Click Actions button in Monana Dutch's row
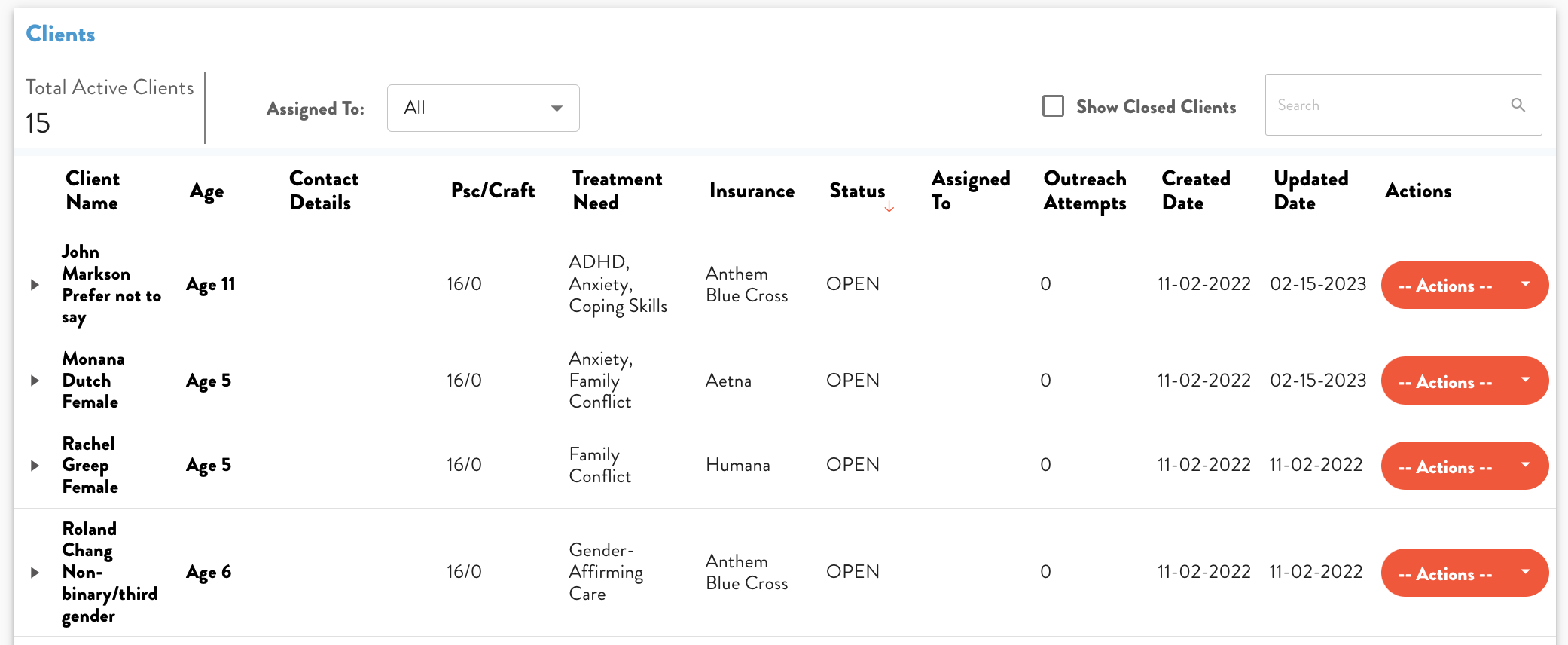Screen dimensions: 1568x645 coord(1442,381)
